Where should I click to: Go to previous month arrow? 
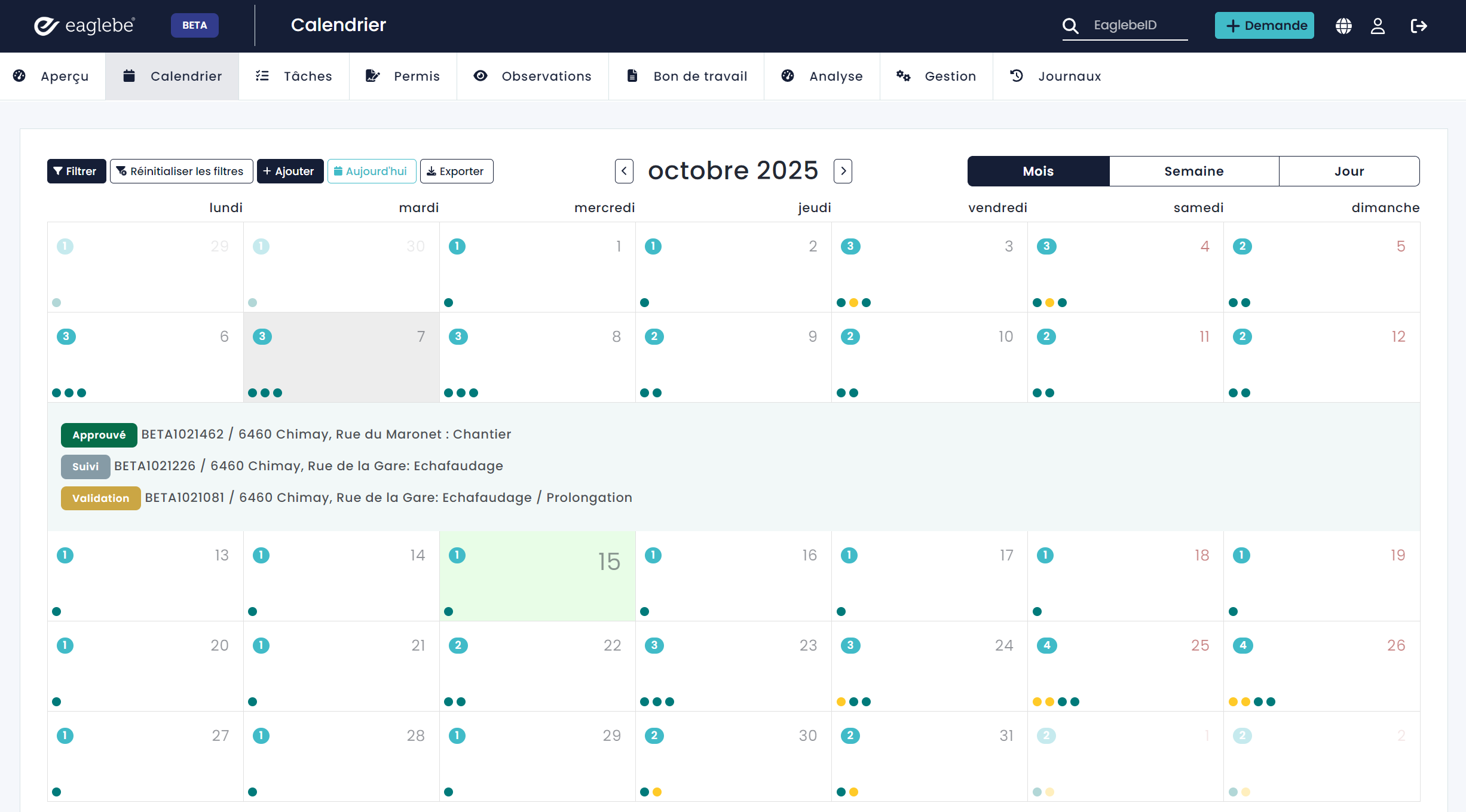[624, 171]
